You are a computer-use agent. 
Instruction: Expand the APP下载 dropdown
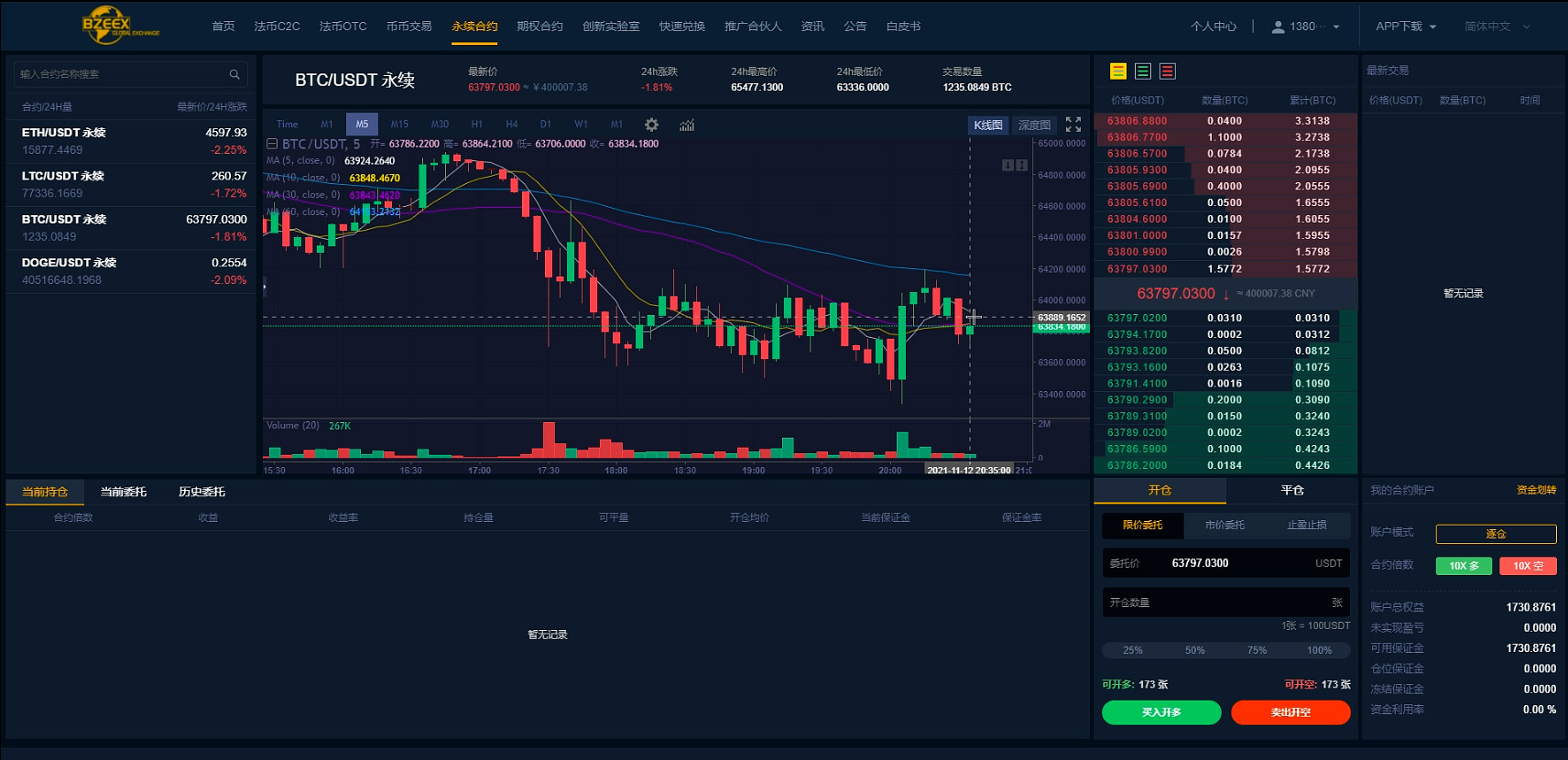click(1406, 27)
